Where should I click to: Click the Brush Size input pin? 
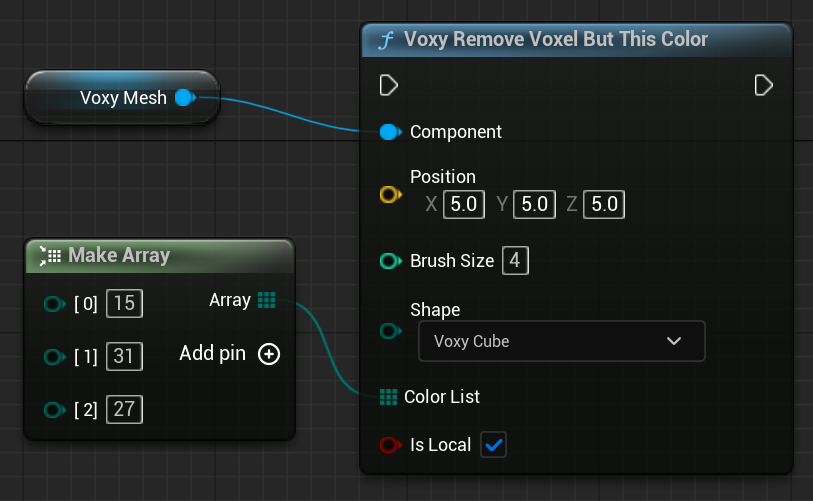point(390,261)
